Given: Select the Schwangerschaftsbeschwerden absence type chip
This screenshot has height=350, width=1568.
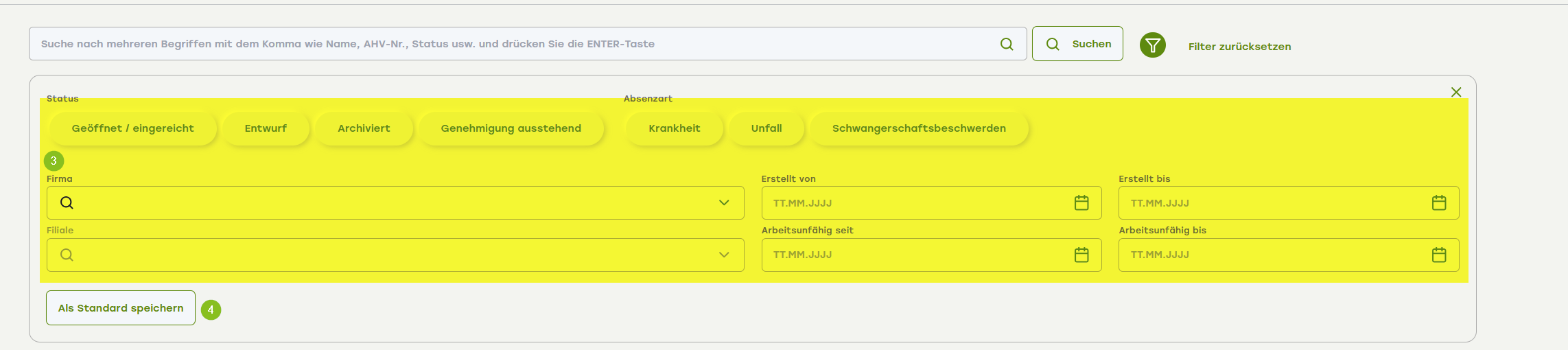Looking at the screenshot, I should pyautogui.click(x=919, y=128).
